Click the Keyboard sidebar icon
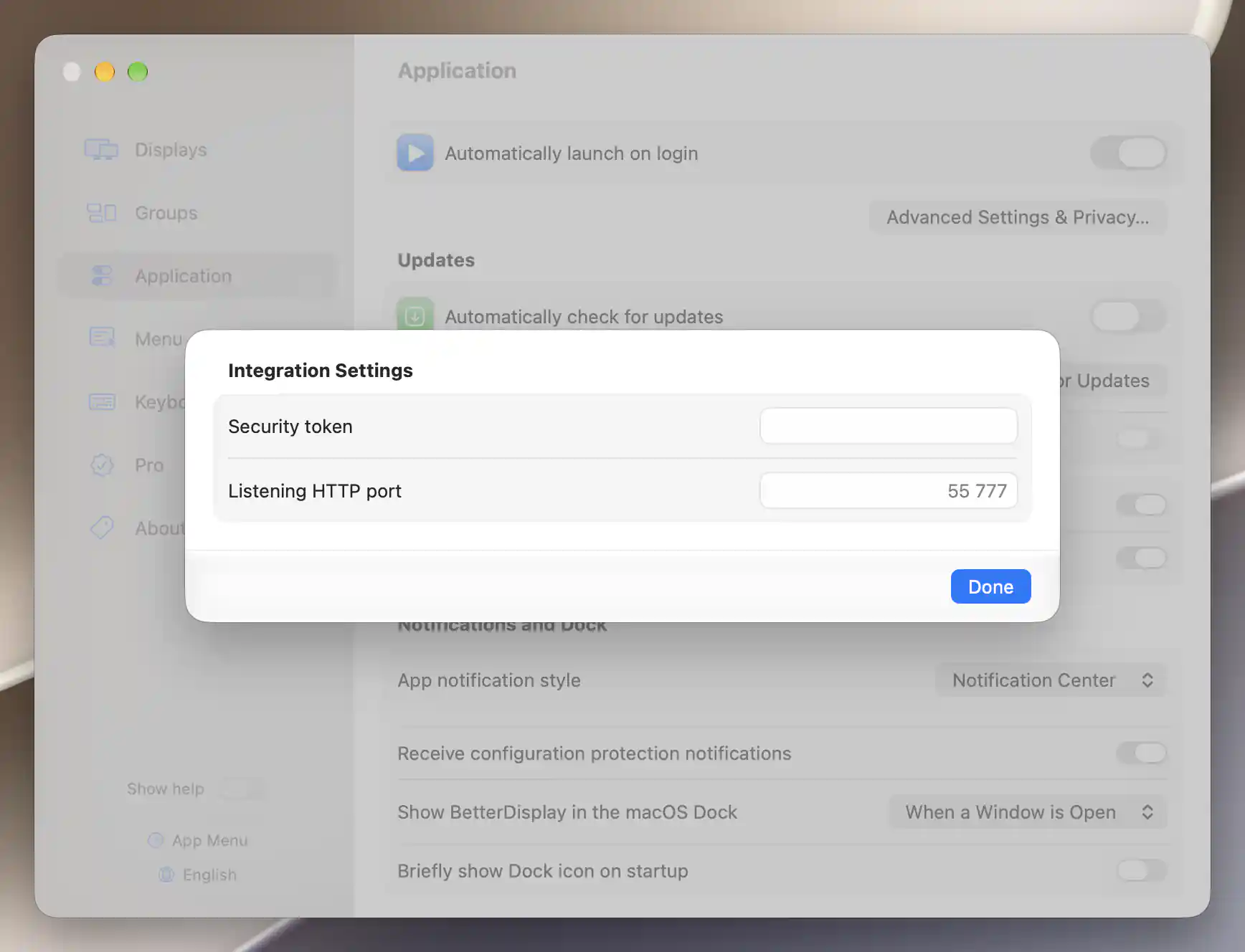The width and height of the screenshot is (1245, 952). coord(102,401)
